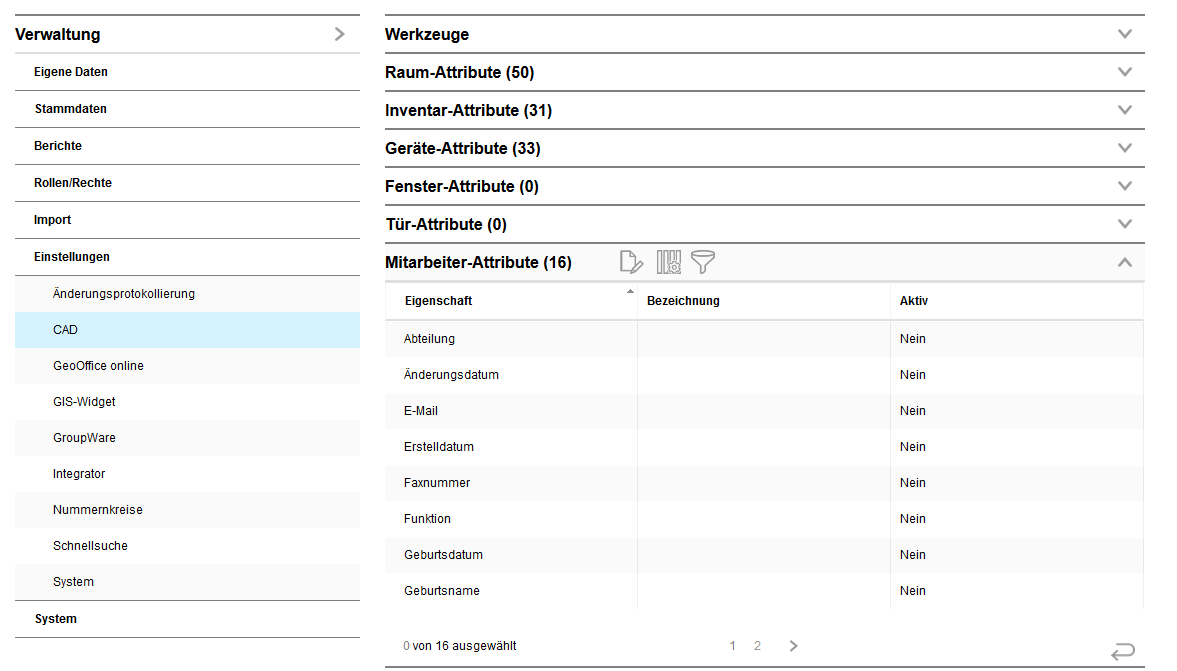Go to next page with arrow

pos(794,646)
